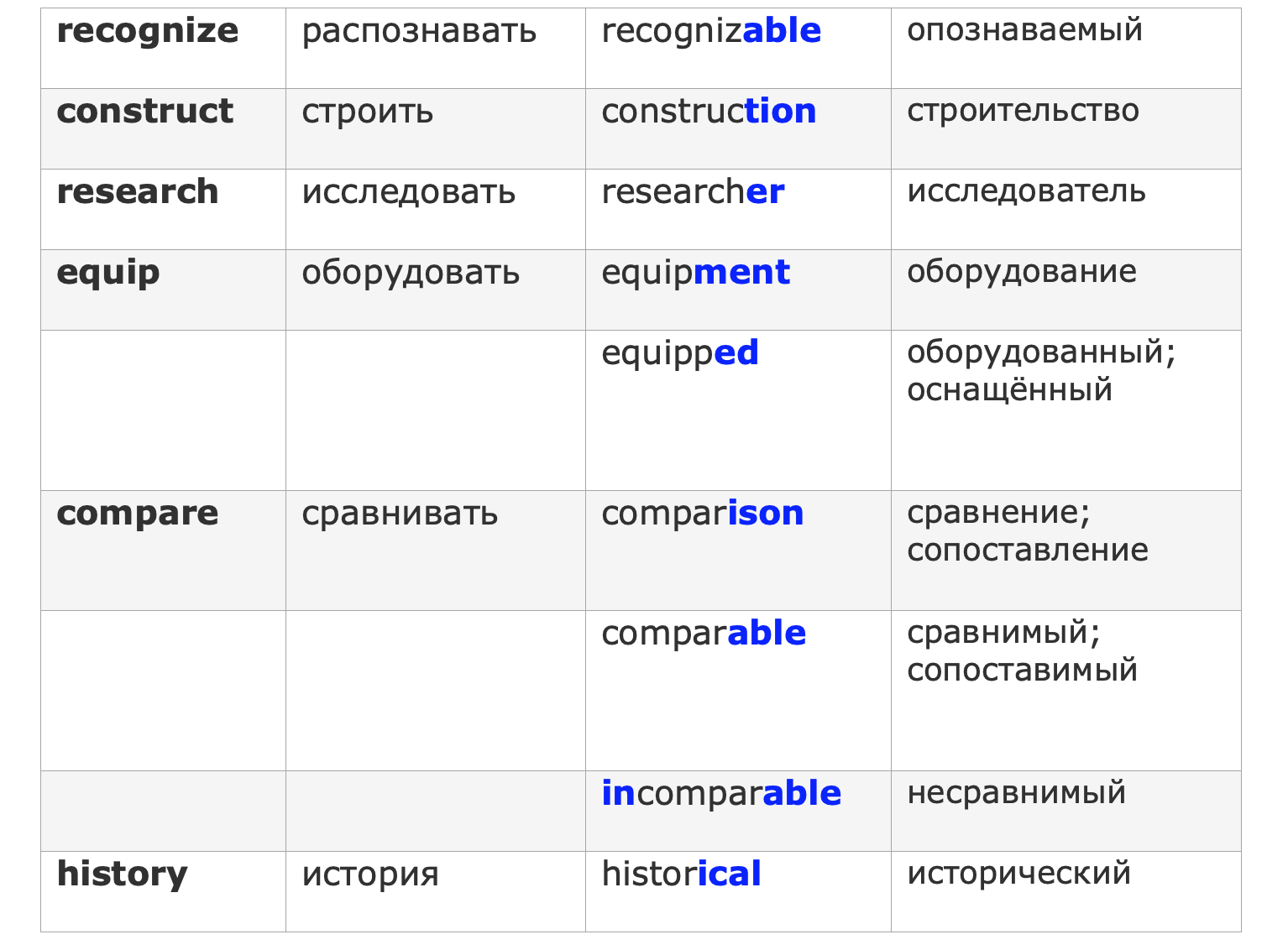Click the translation "оснащённый"
The width and height of the screenshot is (1288, 950).
1009,390
